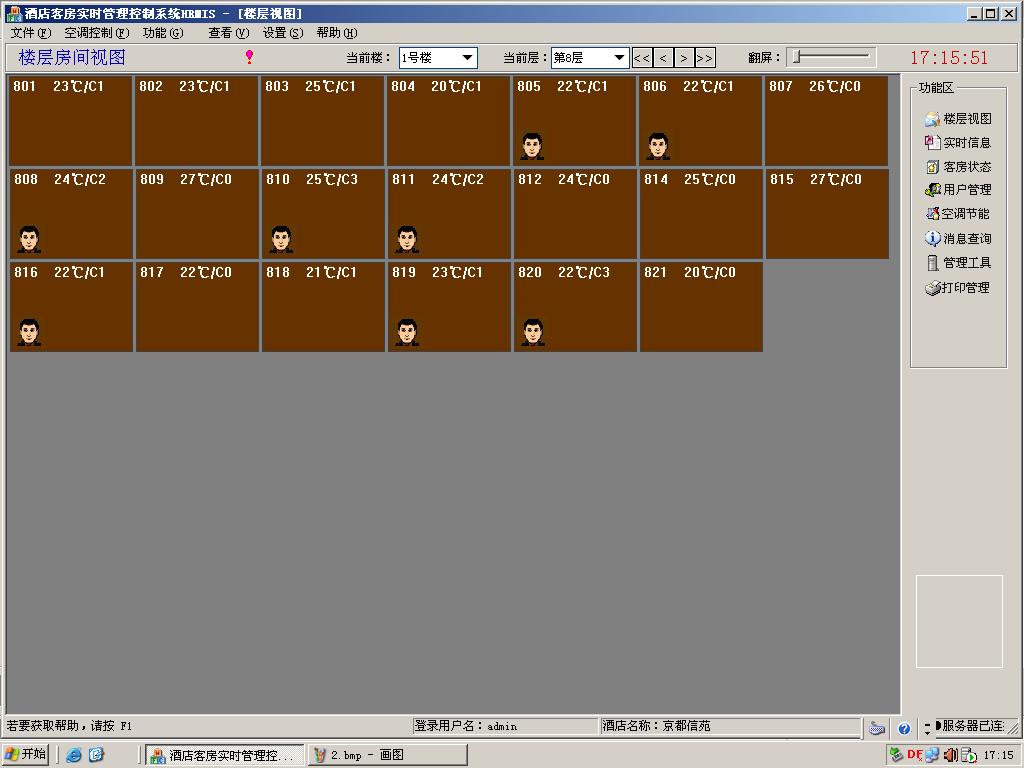Open the 空调控制 menu

click(x=96, y=33)
